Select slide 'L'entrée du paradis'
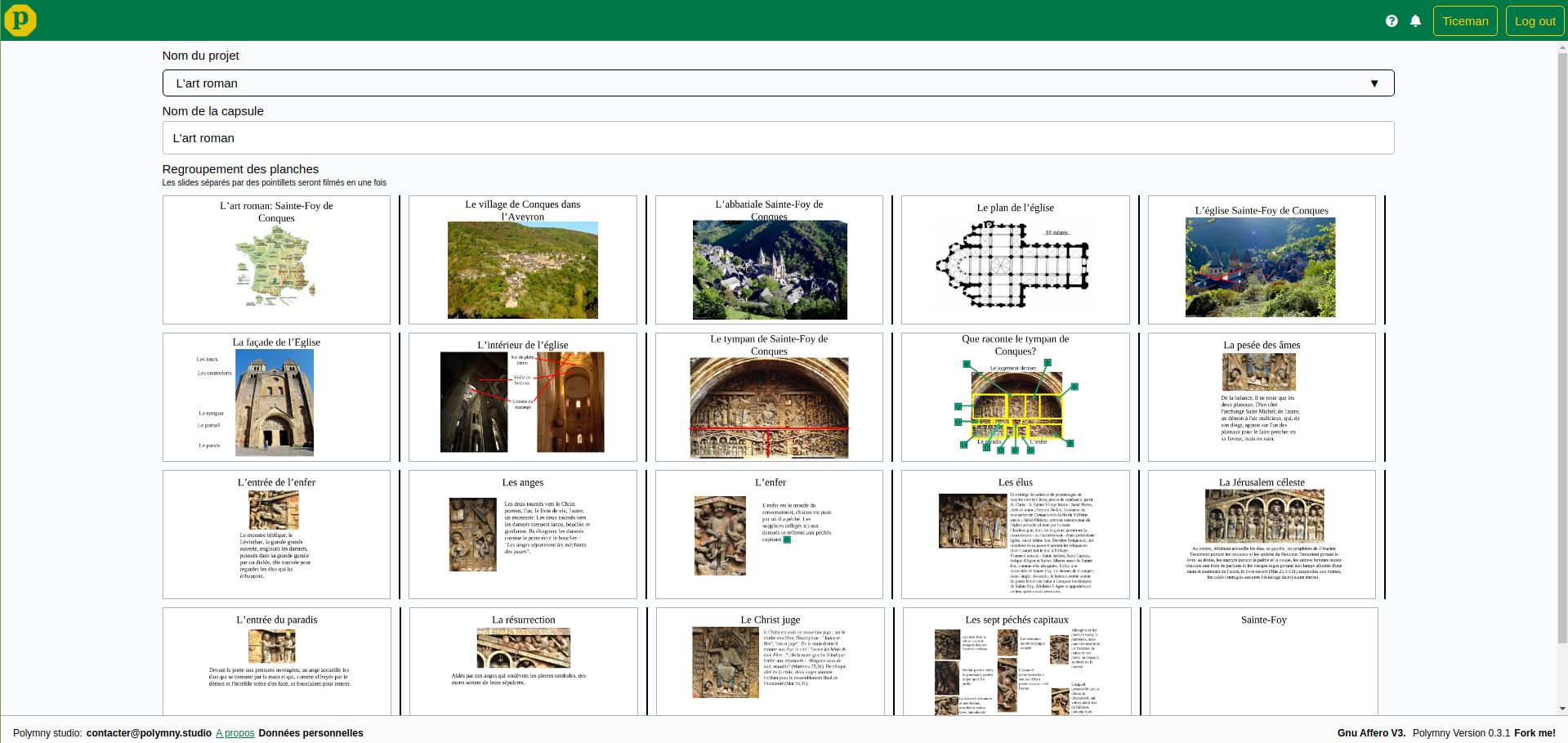Screen dimensions: 1568x743 [x=276, y=662]
